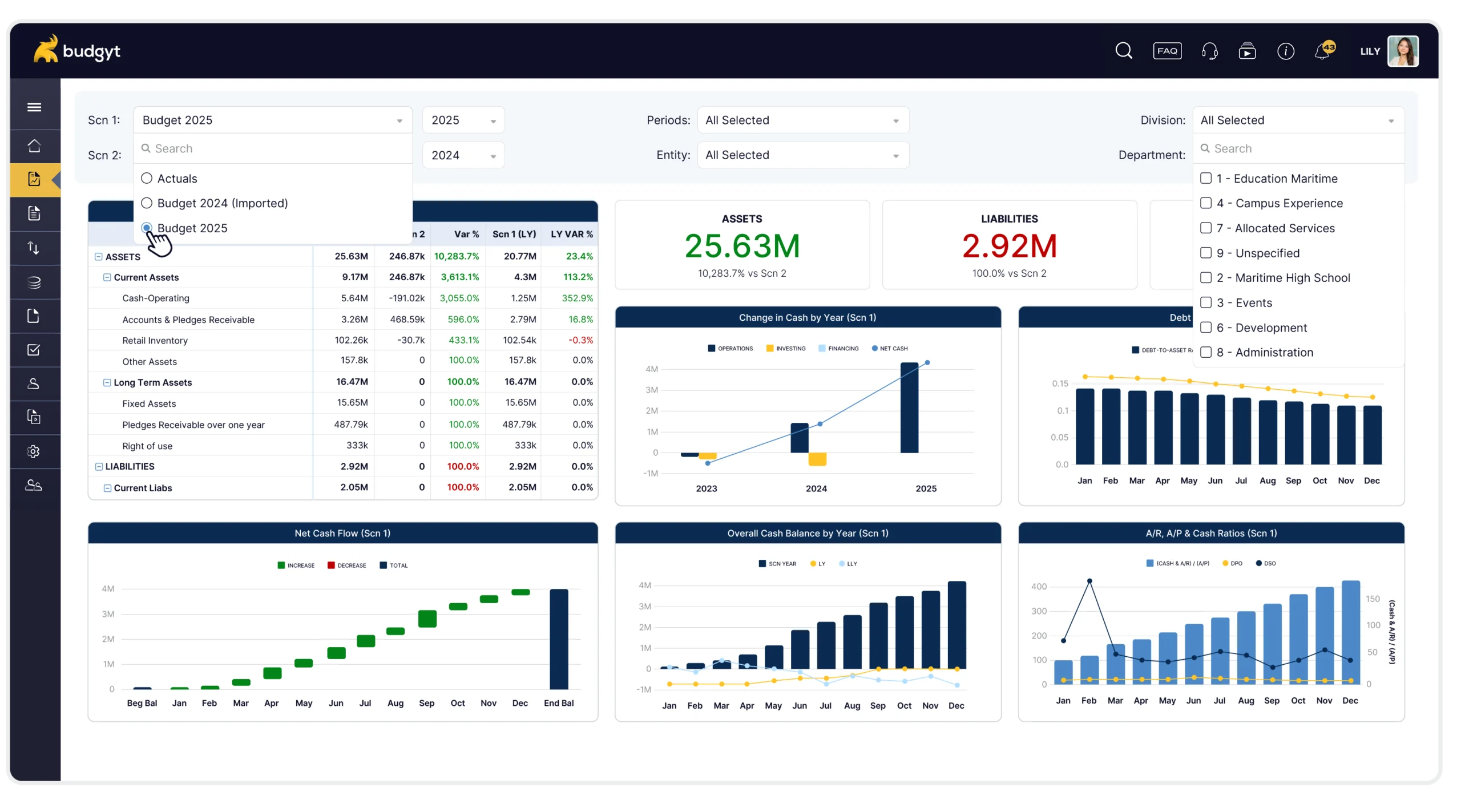Click the notification bell with 43 badge
1461x812 pixels.
pyautogui.click(x=1323, y=51)
